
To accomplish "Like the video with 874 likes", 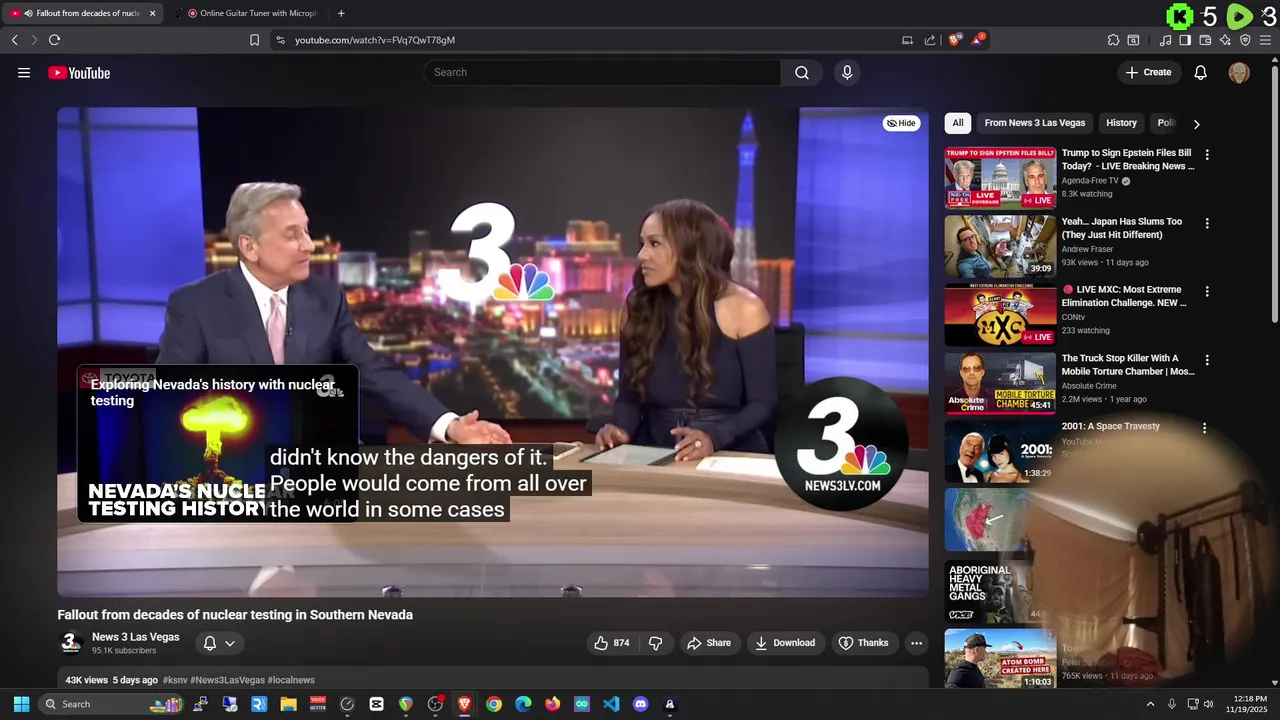I will pyautogui.click(x=612, y=643).
